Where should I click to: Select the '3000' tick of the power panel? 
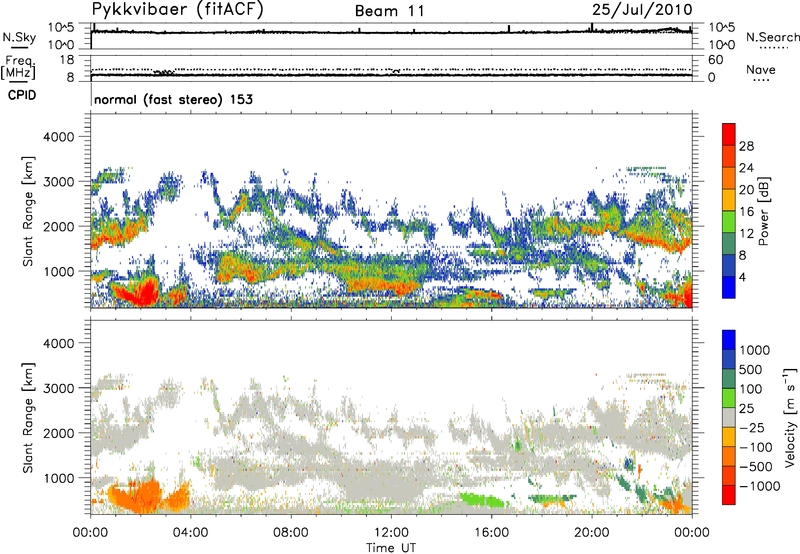58,182
